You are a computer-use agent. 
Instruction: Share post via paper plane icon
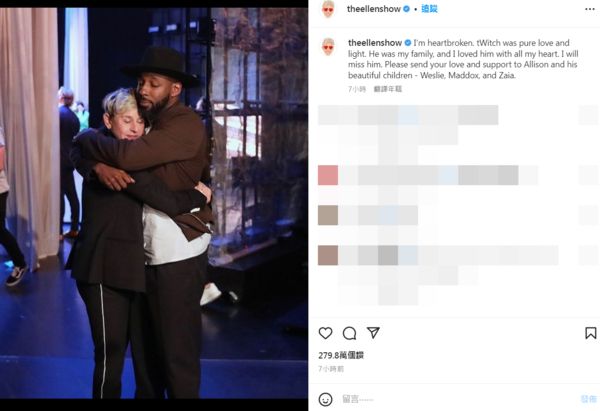(373, 333)
